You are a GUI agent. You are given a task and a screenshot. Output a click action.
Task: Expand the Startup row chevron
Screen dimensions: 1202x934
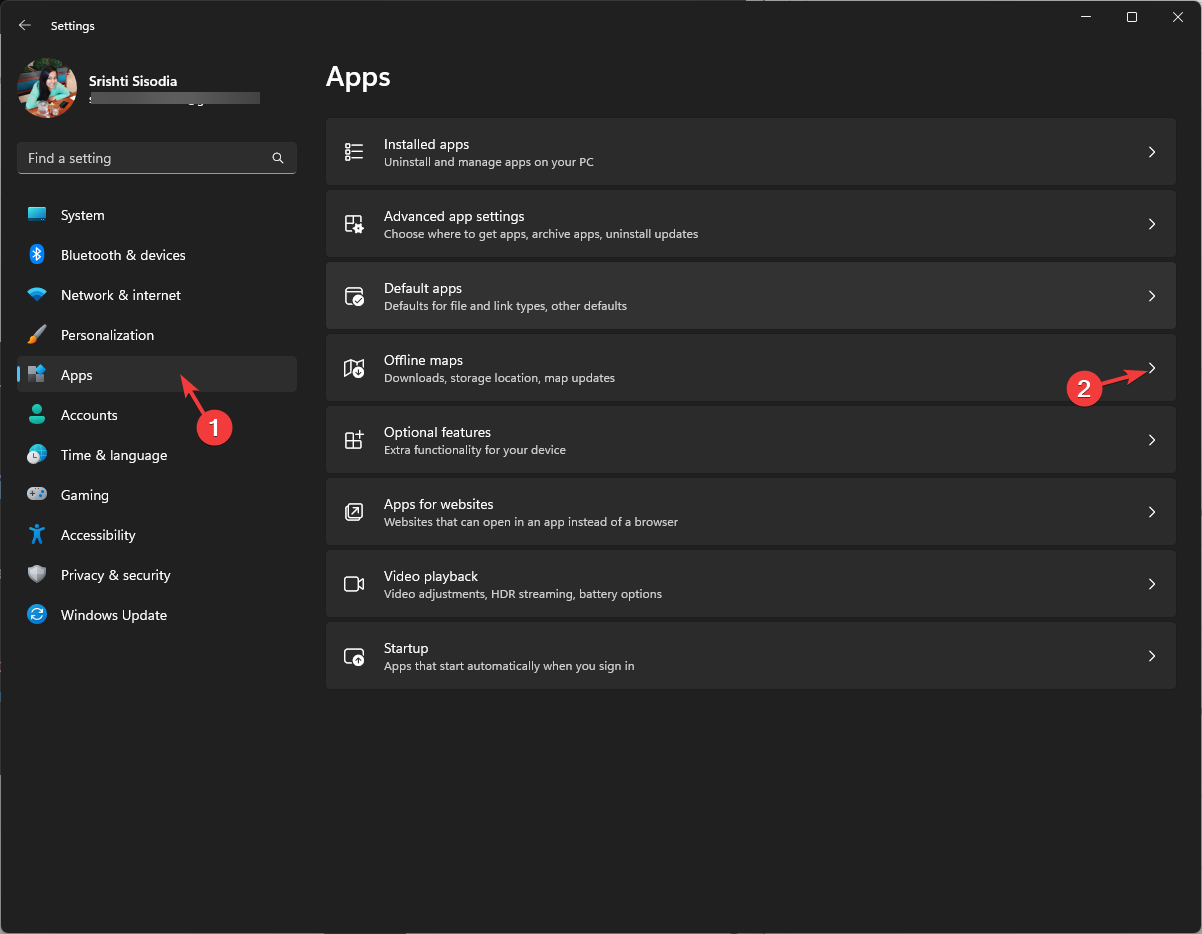(1151, 656)
